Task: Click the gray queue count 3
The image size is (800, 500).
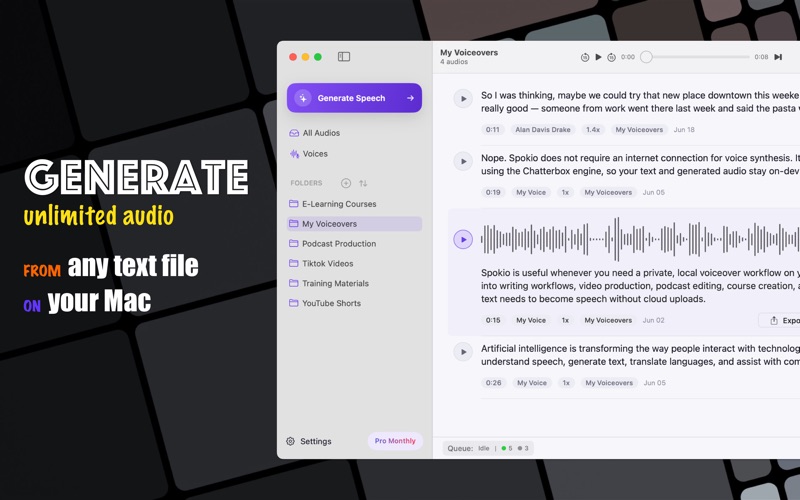Action: pyautogui.click(x=523, y=448)
